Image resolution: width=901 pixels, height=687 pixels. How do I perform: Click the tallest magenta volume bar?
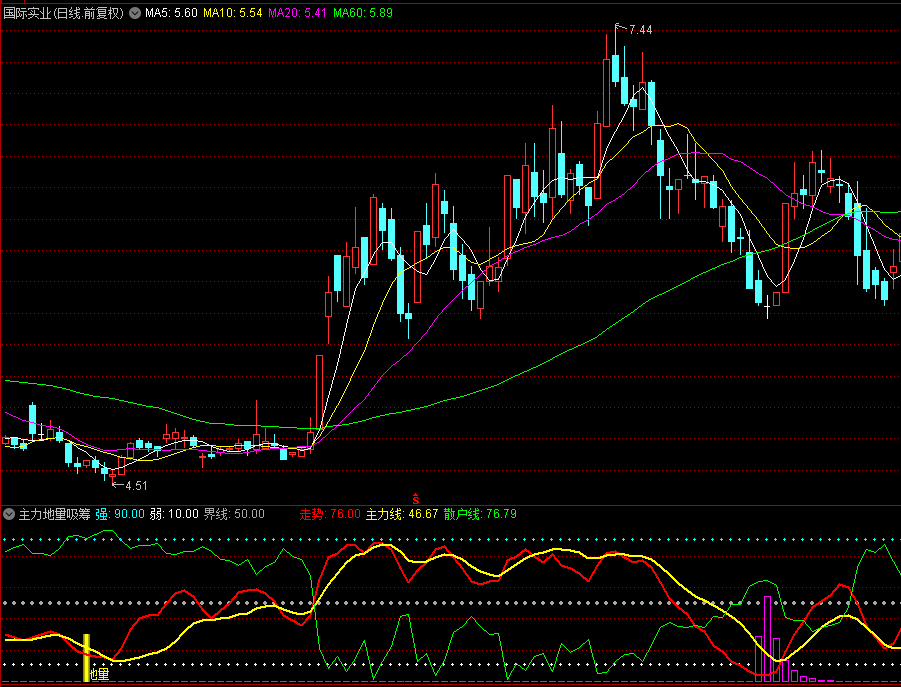tap(767, 639)
